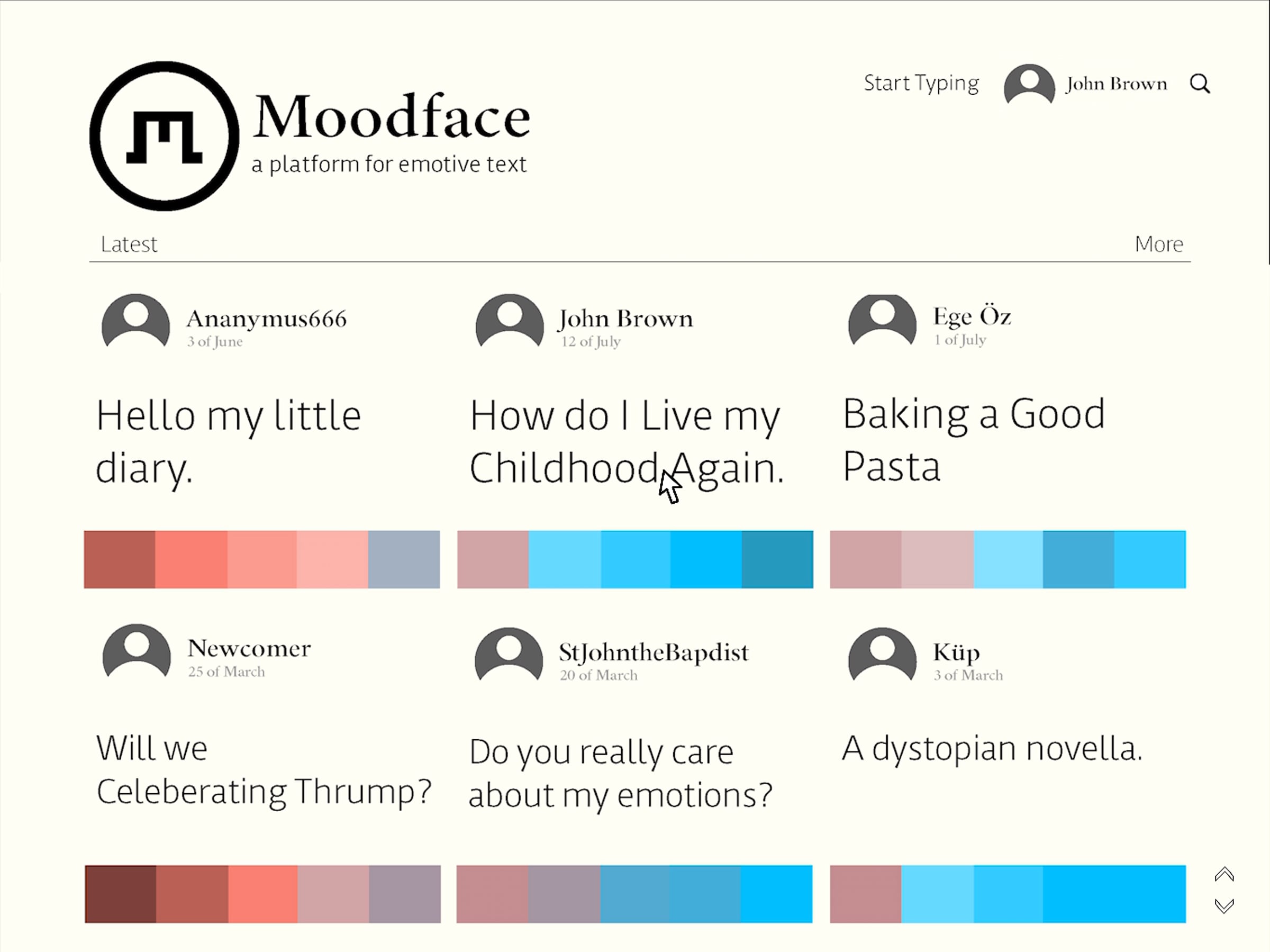Image resolution: width=1270 pixels, height=952 pixels.
Task: Click the Moodface circular logo
Action: 164,136
